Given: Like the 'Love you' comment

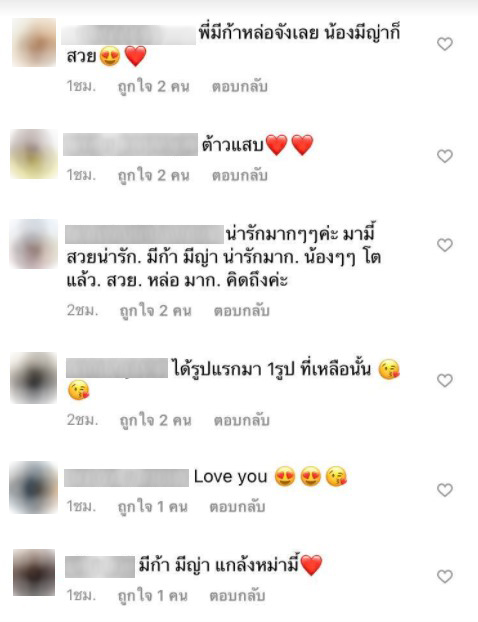Looking at the screenshot, I should pos(445,490).
